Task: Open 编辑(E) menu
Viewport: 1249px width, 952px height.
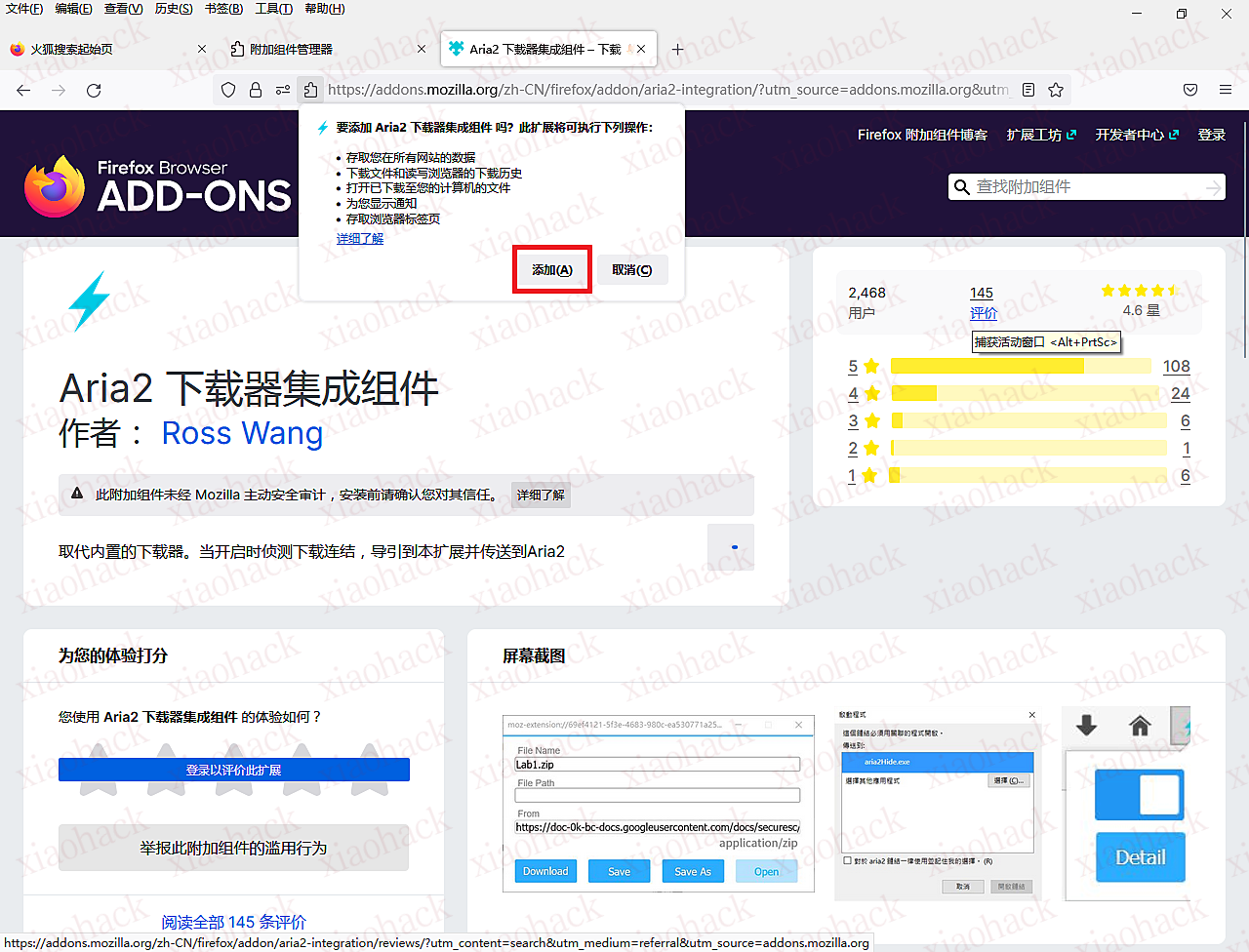Action: point(74,9)
